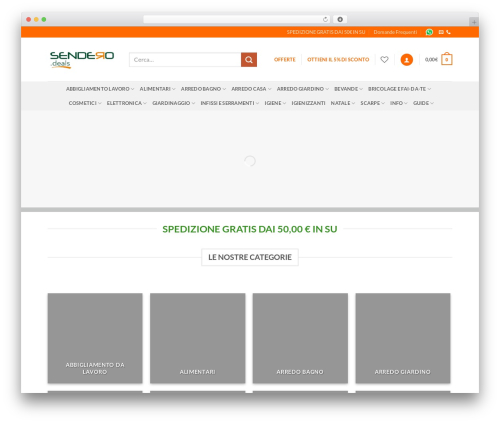This screenshot has height=423, width=500.
Task: Click the 0,00€ cart total
Action: 431,60
